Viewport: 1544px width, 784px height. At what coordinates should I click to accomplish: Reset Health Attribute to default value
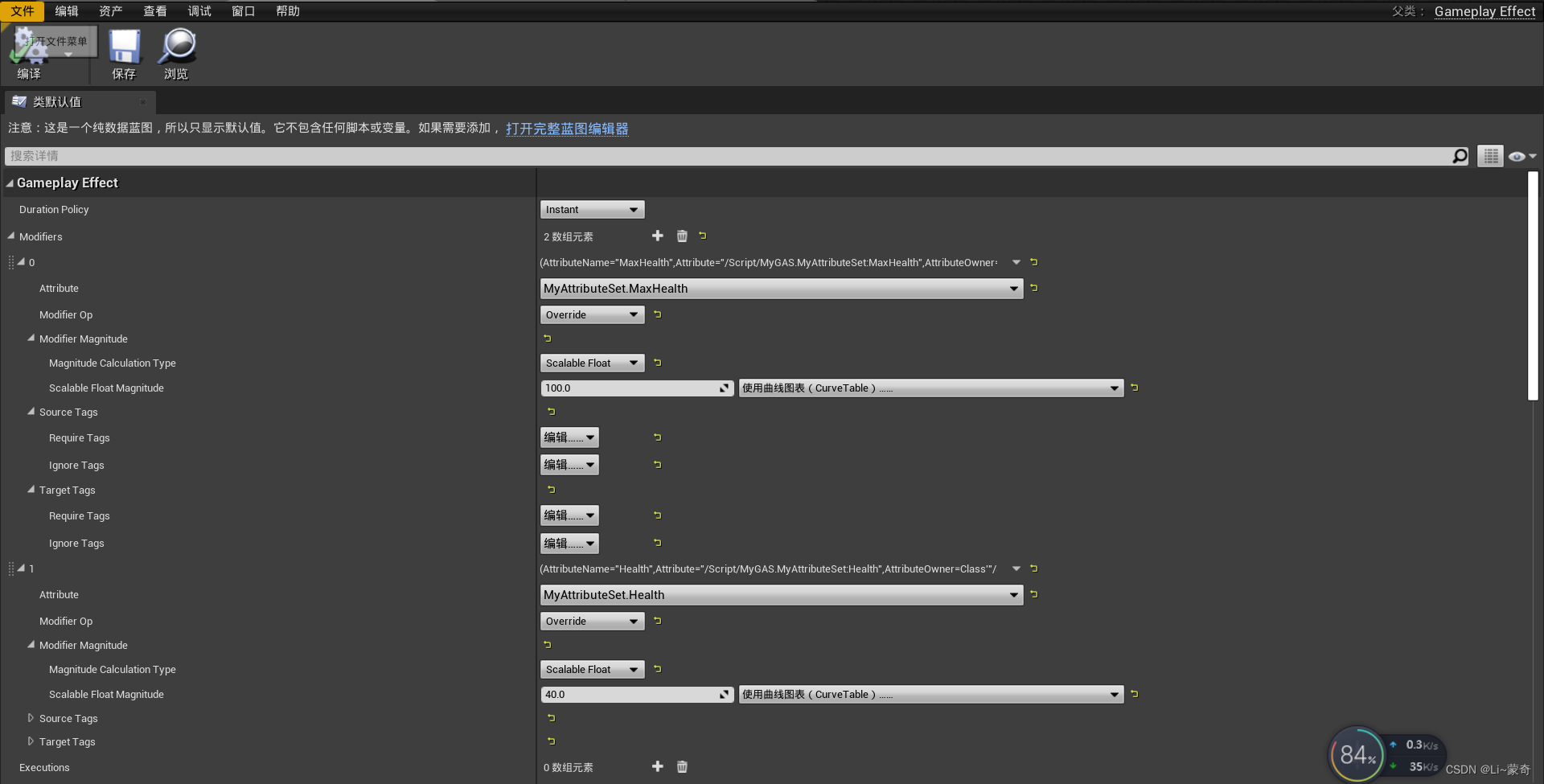(1034, 594)
